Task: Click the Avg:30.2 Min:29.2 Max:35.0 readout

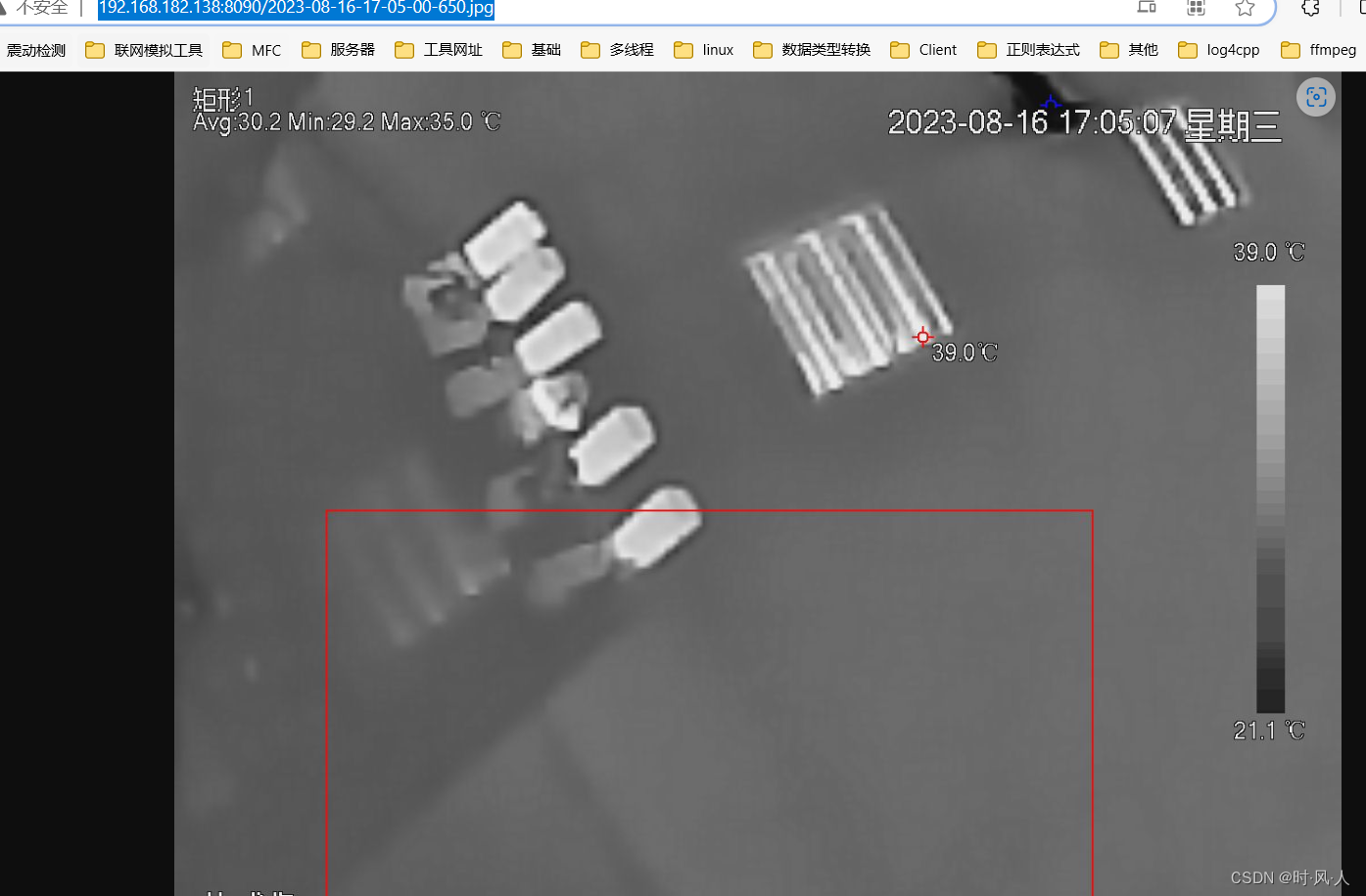Action: (347, 122)
